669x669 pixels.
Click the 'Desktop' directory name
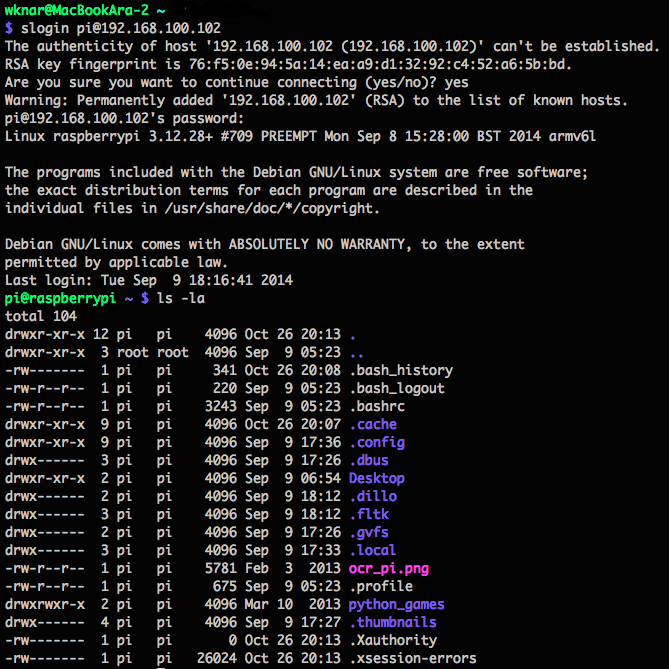(x=376, y=478)
